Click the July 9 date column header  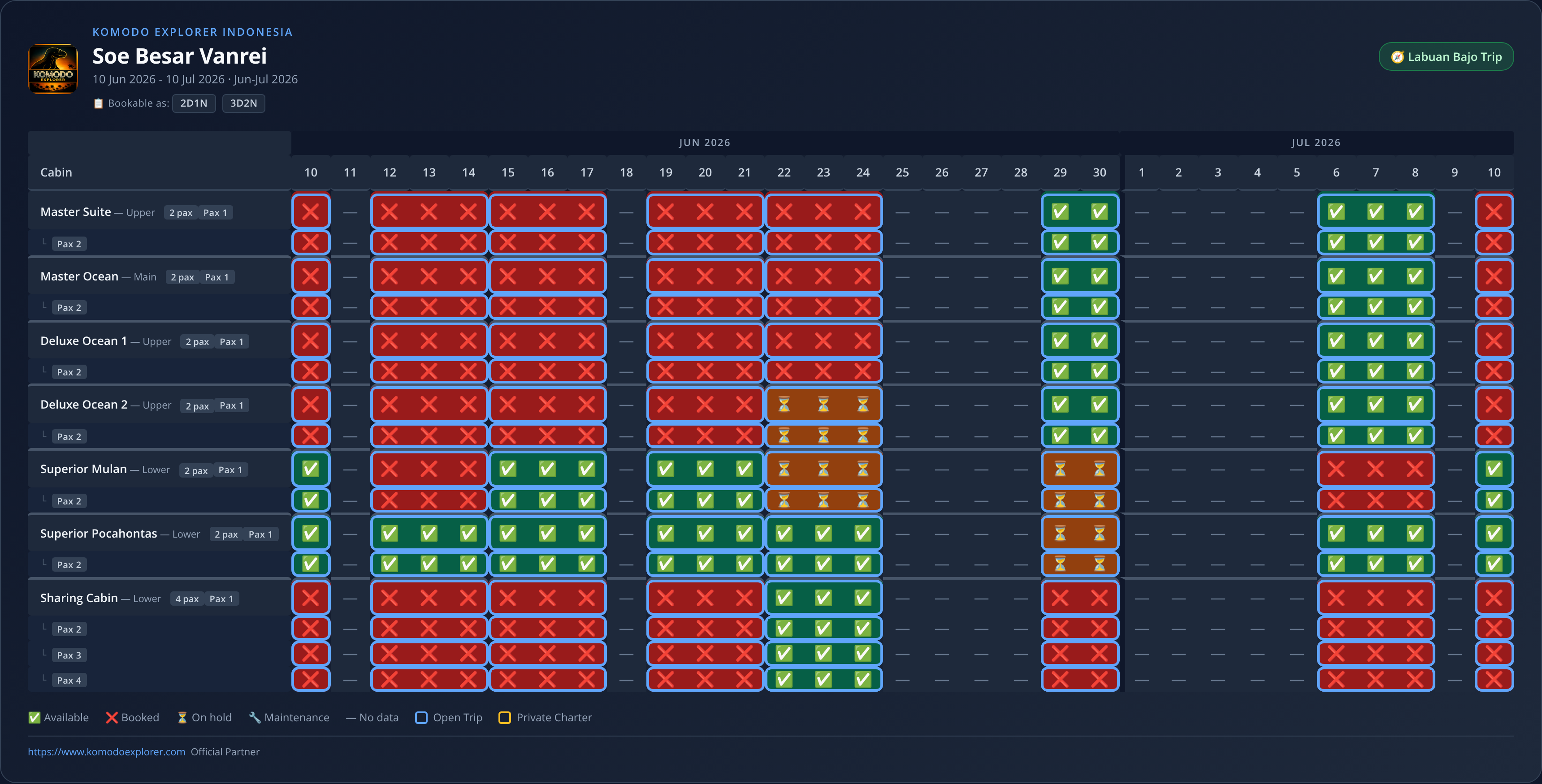1454,172
